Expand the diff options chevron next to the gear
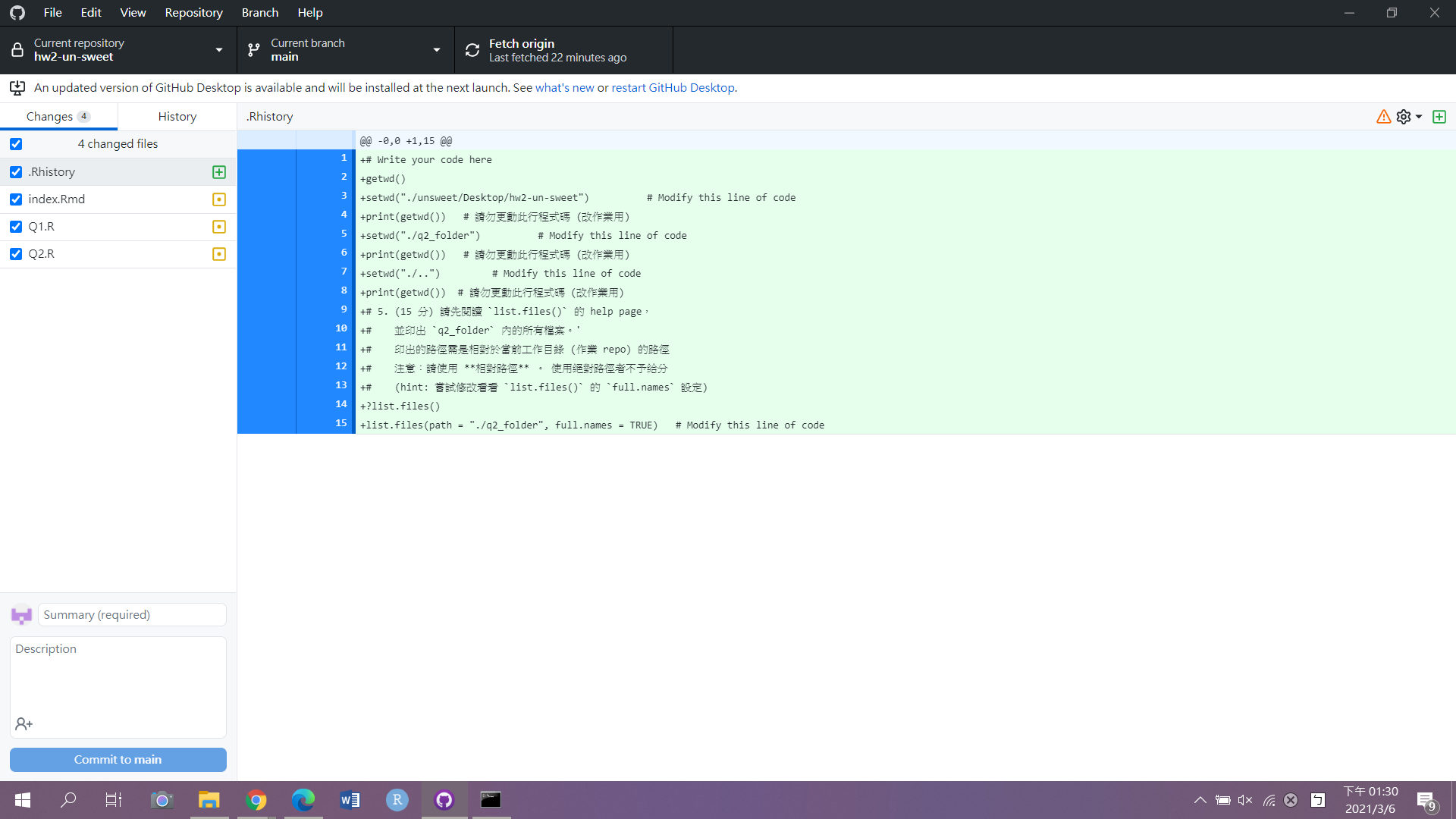 click(1417, 117)
